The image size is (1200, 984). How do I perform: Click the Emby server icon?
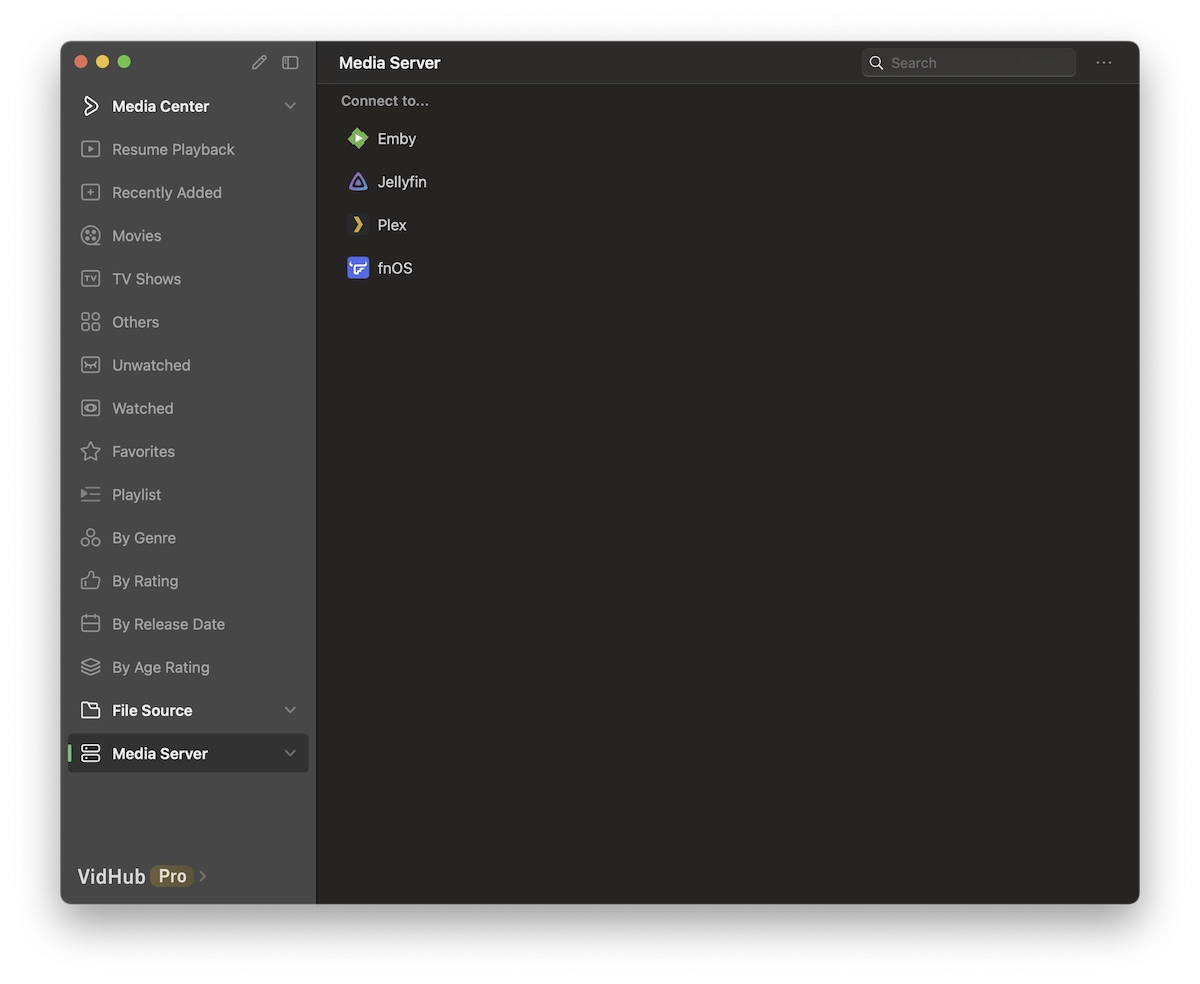(358, 139)
